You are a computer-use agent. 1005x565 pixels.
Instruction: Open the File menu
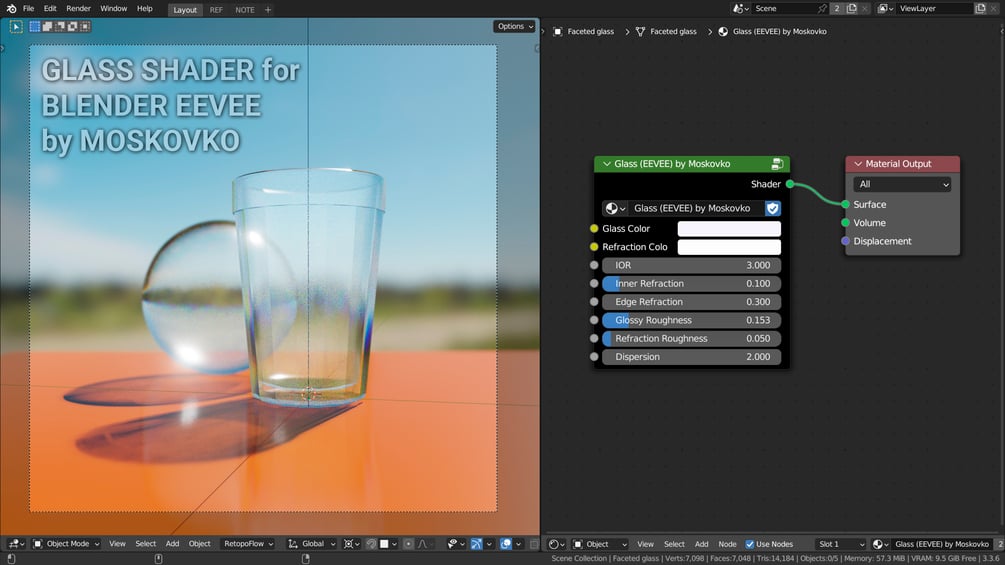[x=28, y=8]
